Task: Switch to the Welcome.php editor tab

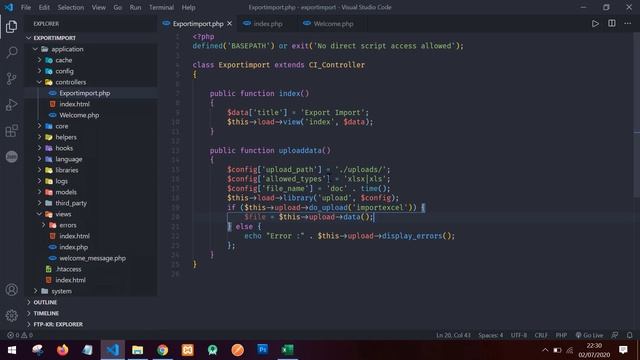Action: pyautogui.click(x=333, y=24)
